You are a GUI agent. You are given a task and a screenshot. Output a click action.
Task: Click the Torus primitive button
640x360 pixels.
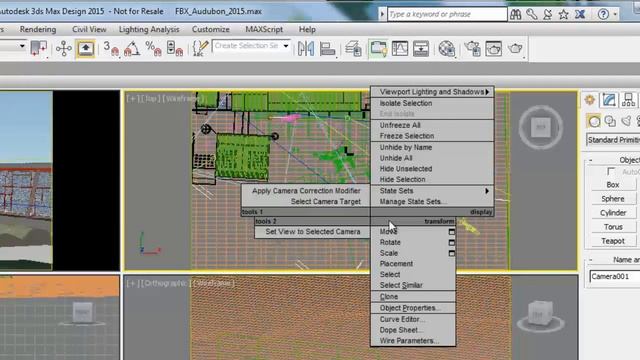(613, 227)
